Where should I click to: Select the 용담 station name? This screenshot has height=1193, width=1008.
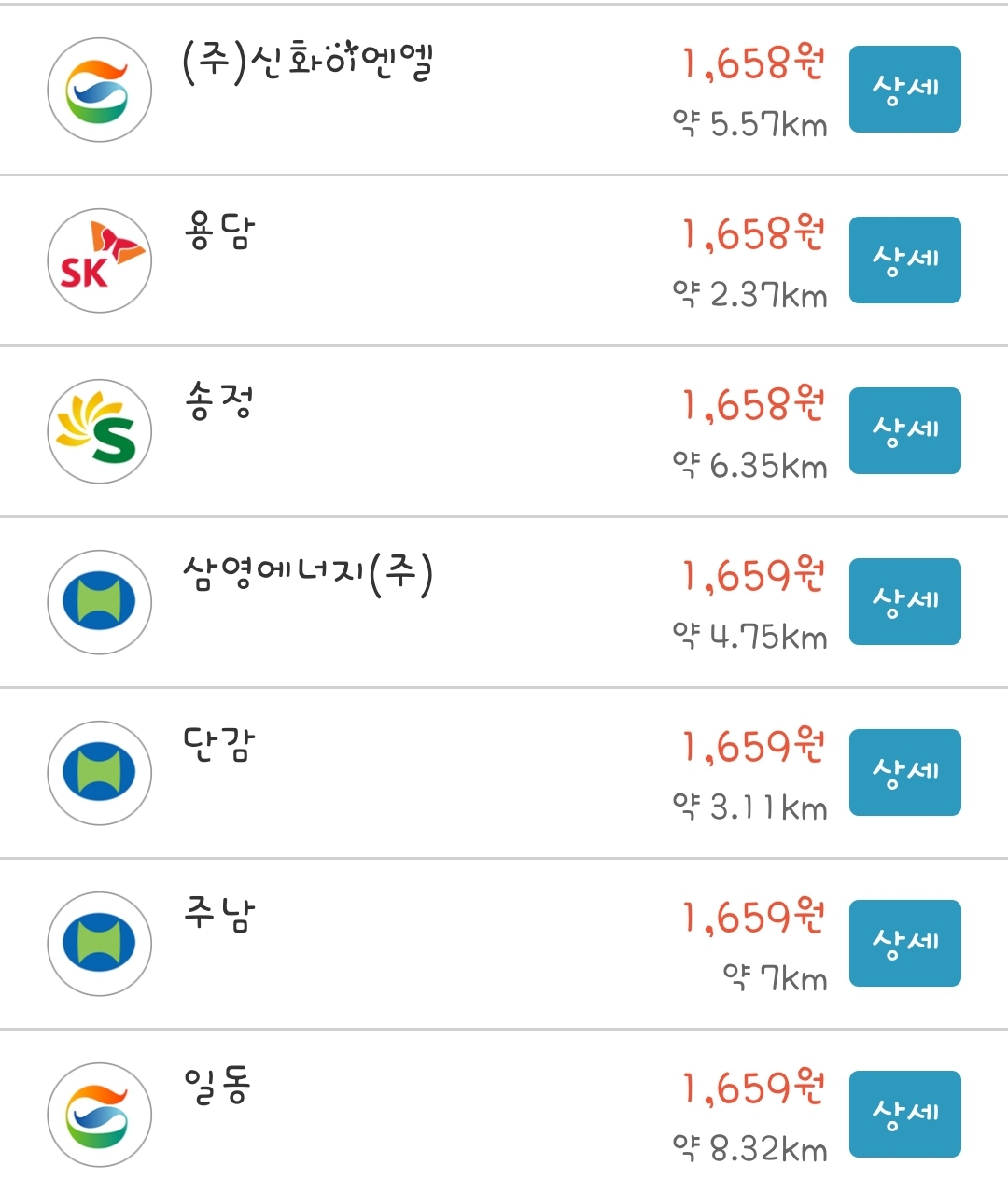(x=219, y=232)
